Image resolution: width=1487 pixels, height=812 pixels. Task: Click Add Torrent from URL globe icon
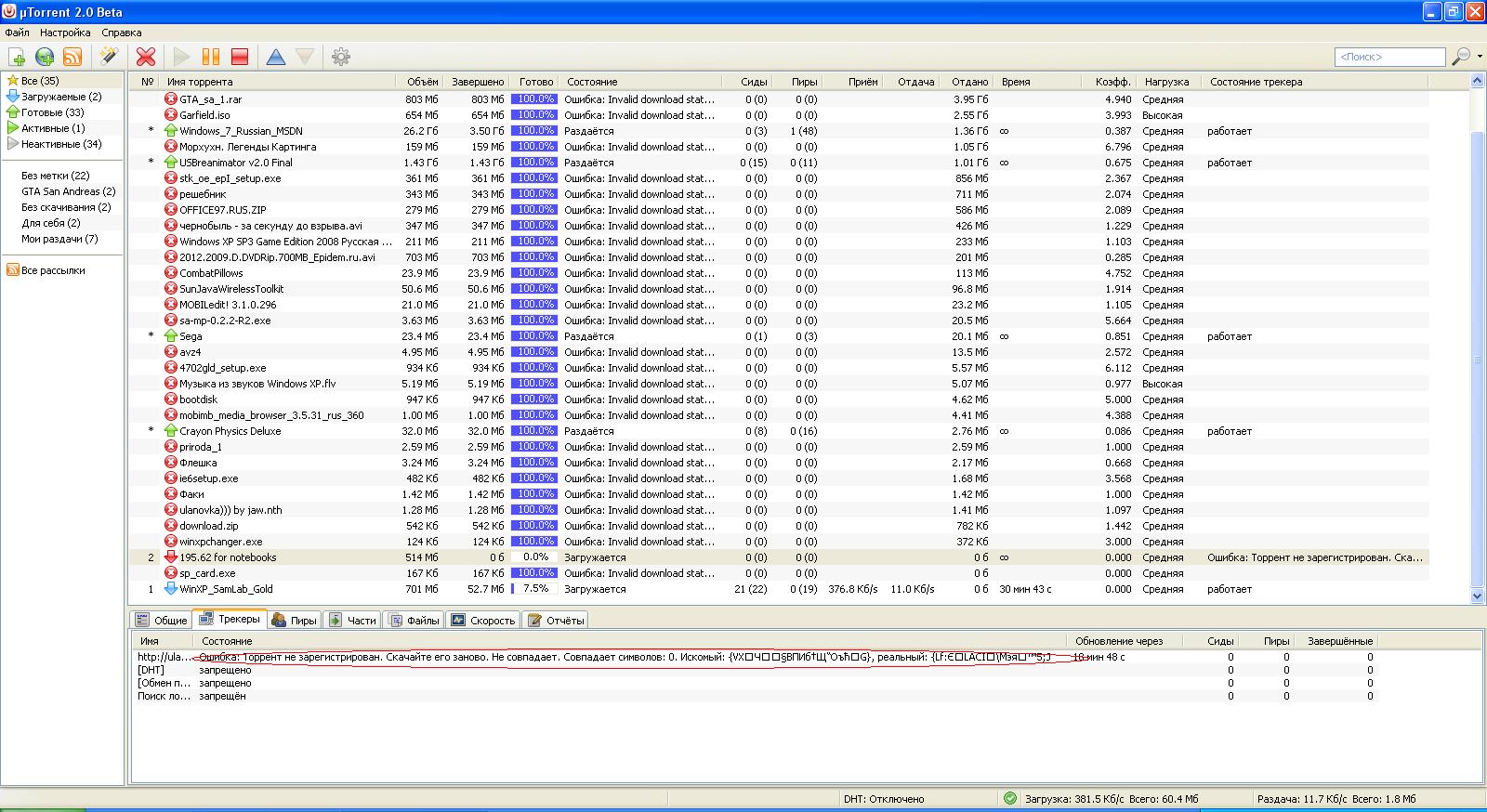(x=45, y=57)
